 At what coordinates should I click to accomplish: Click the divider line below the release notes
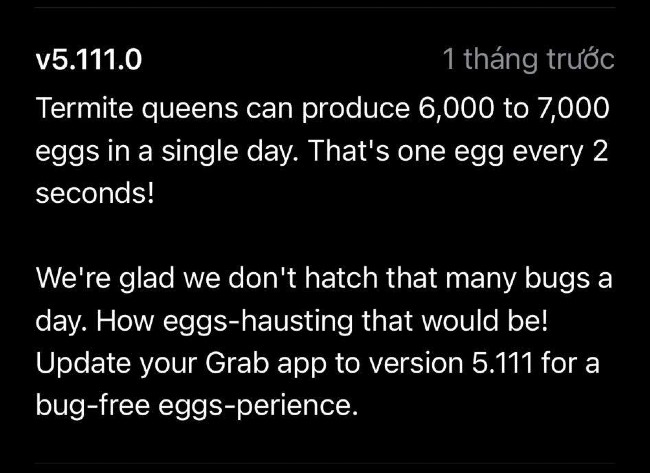click(325, 463)
